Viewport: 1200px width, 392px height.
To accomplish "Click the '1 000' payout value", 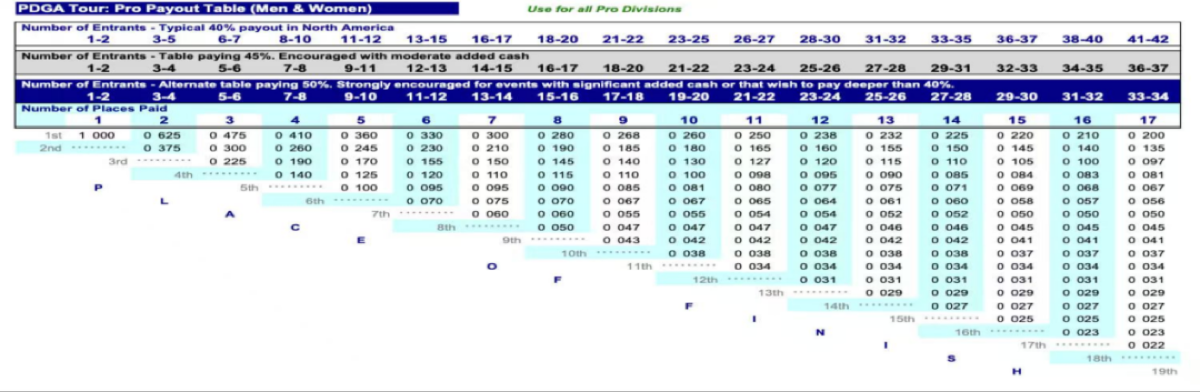I will (98, 134).
